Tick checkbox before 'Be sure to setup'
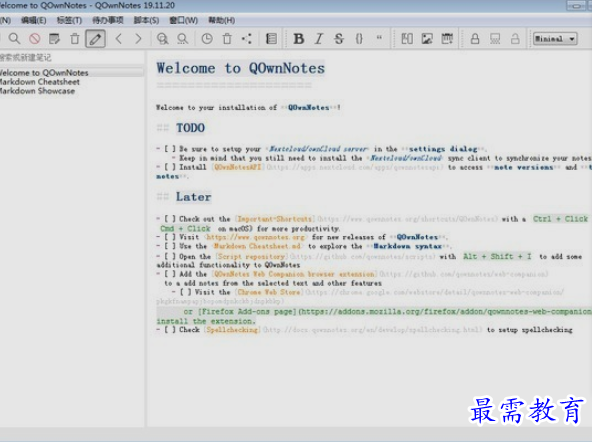 (x=170, y=149)
